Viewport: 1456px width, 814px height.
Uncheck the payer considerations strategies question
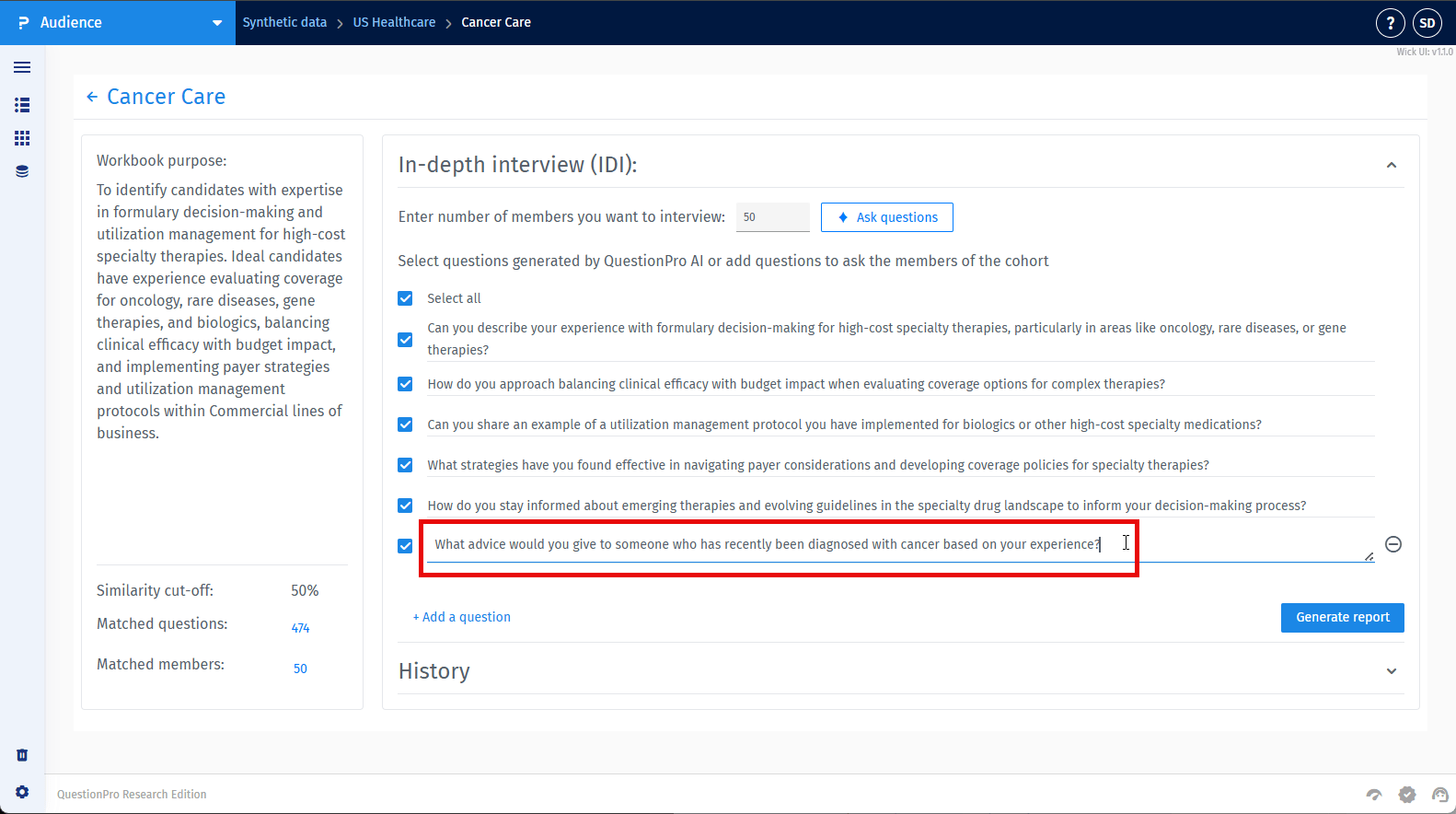[x=405, y=465]
